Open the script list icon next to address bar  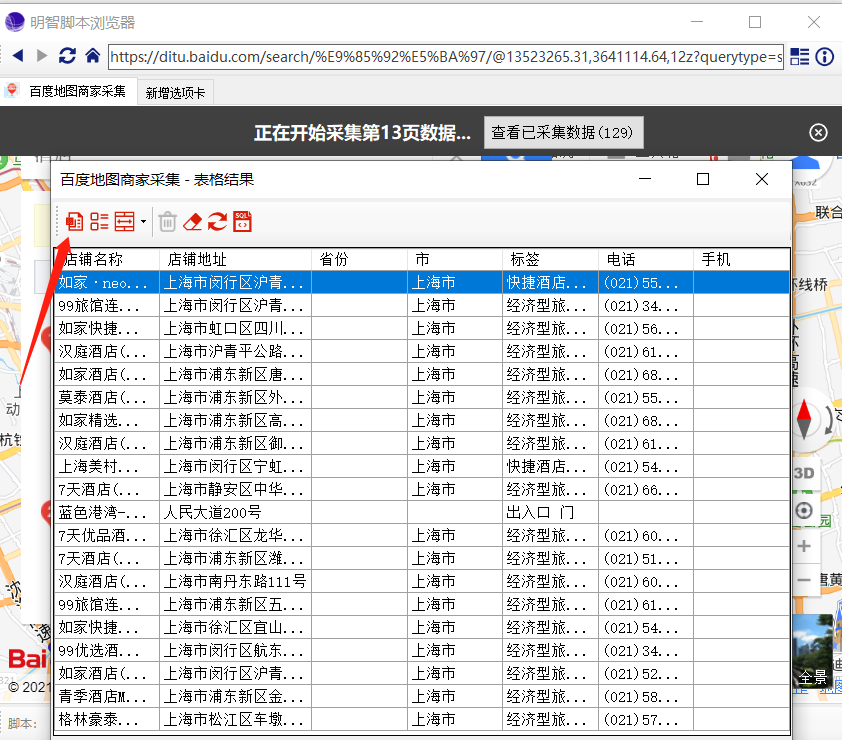pos(800,56)
